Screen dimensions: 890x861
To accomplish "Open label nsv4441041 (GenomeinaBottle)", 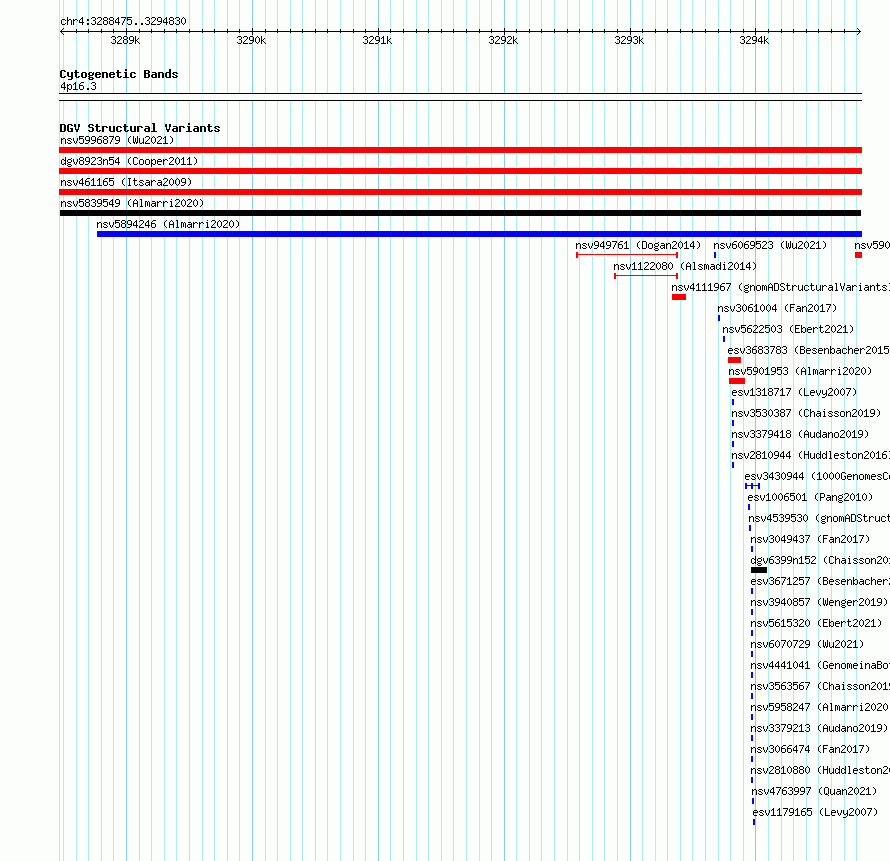I will tap(820, 665).
